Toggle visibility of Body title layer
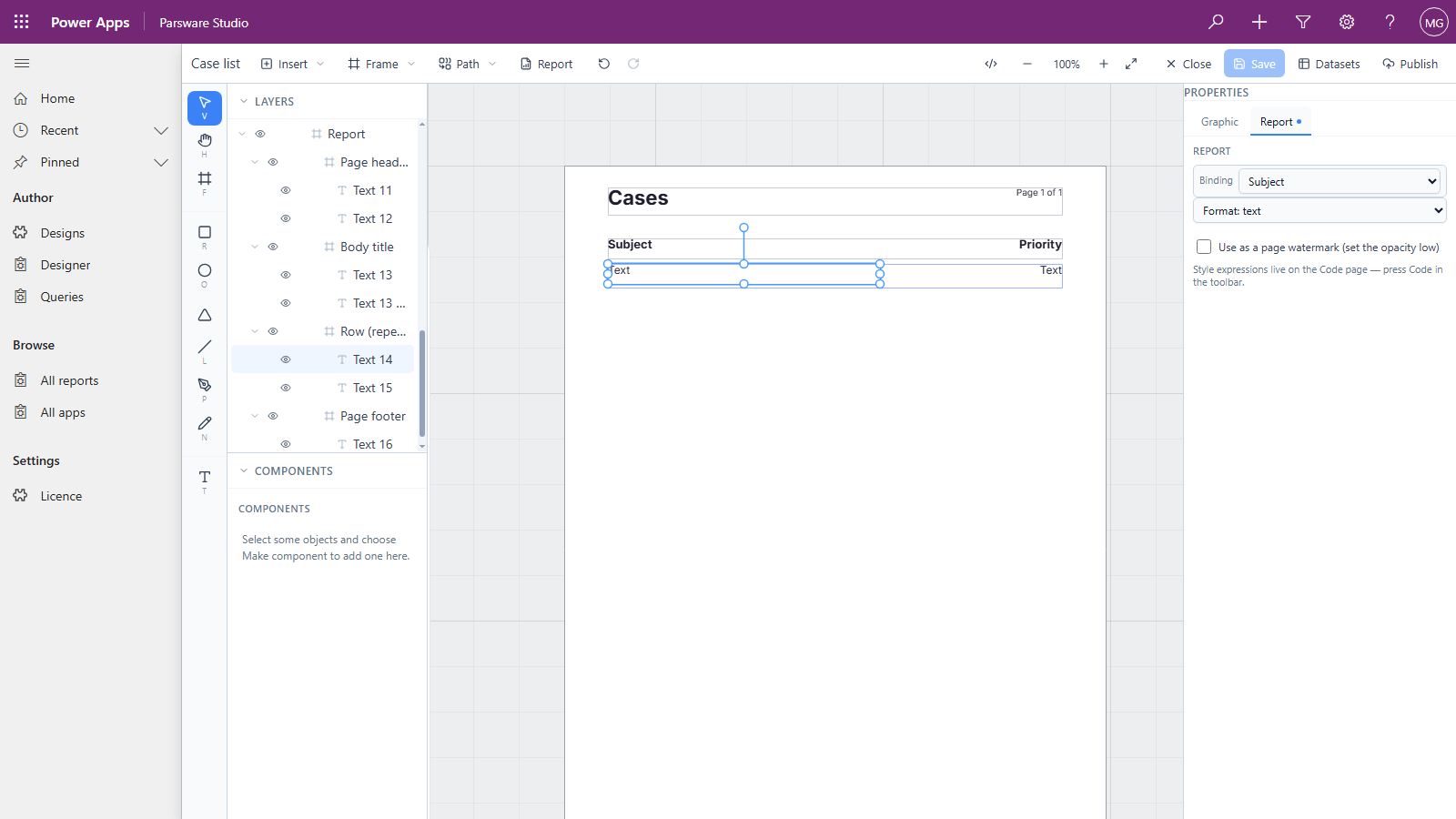This screenshot has width=1456, height=819. pyautogui.click(x=273, y=247)
